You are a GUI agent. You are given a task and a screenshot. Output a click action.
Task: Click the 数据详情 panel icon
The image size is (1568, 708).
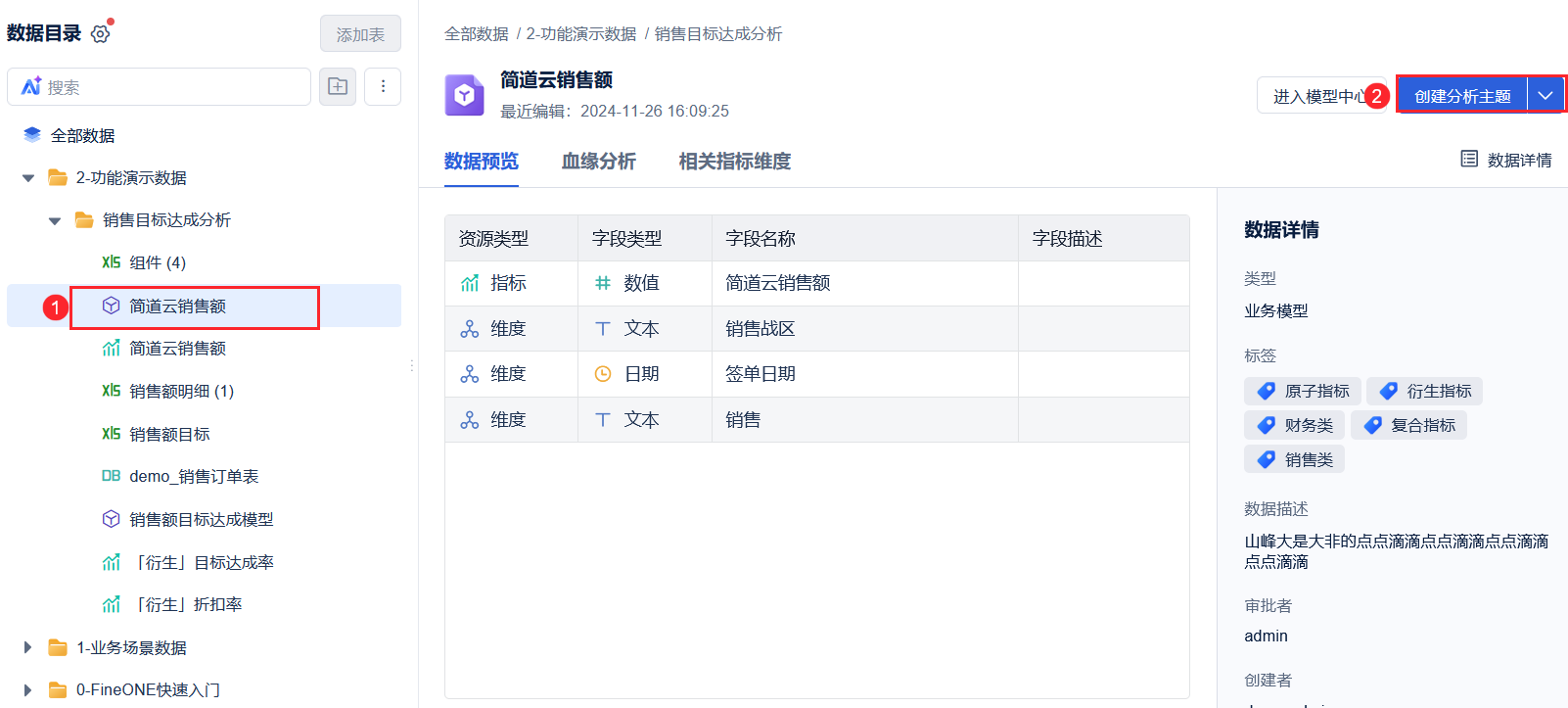(x=1469, y=159)
